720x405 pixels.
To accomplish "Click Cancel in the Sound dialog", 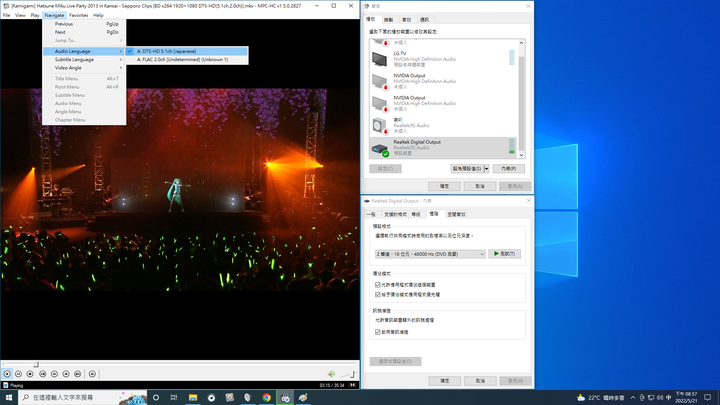I will pos(480,186).
